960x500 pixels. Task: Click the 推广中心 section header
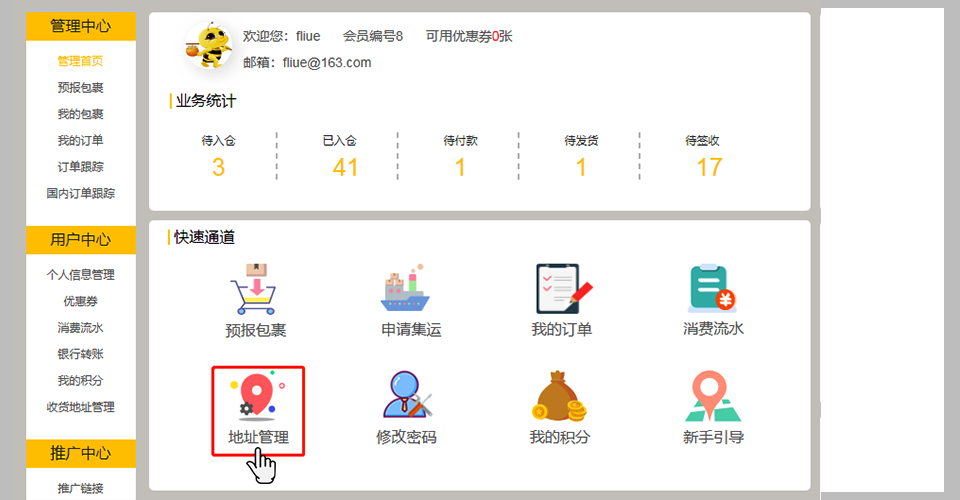click(81, 453)
